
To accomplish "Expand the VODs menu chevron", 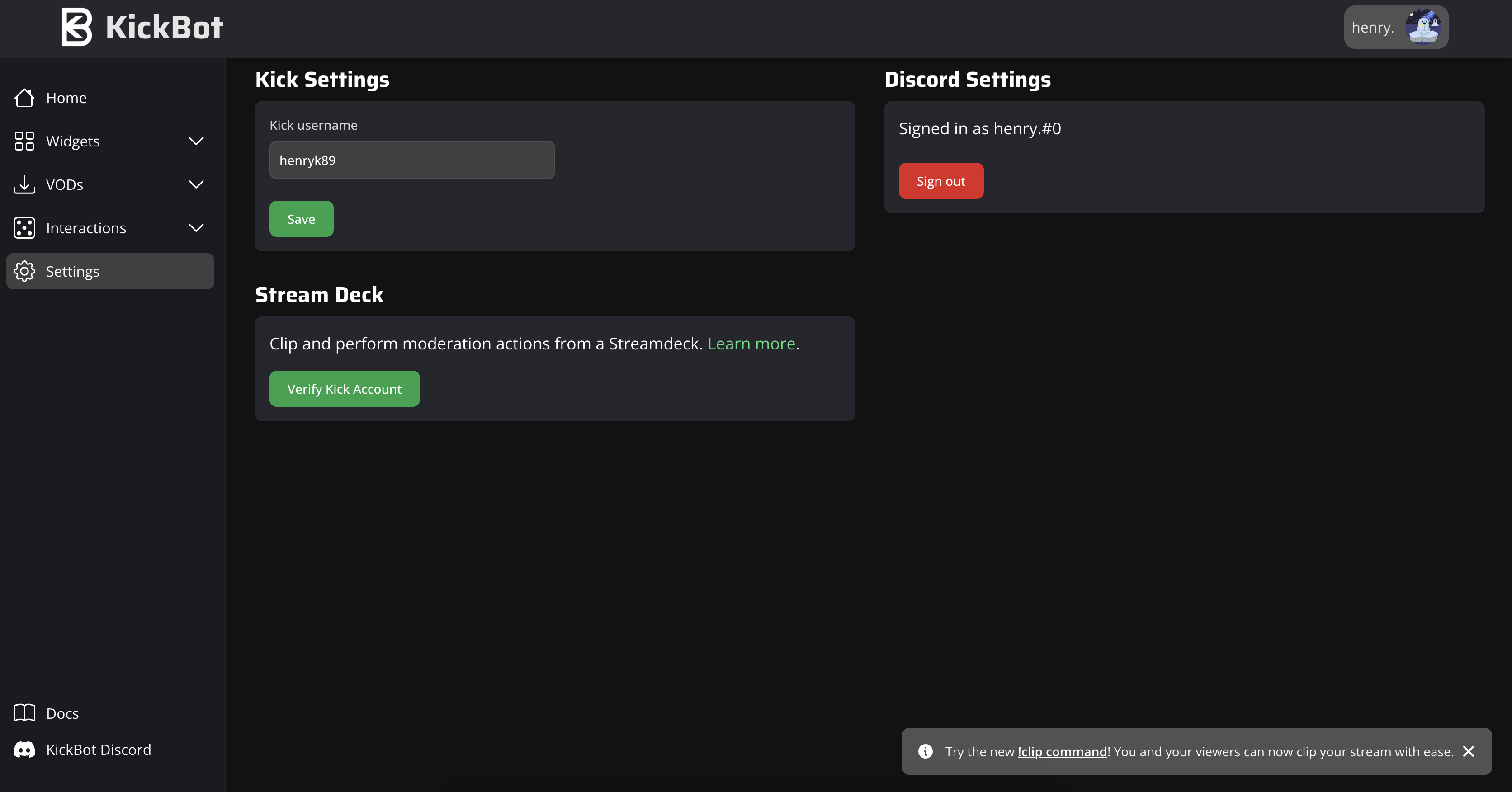I will 196,185.
